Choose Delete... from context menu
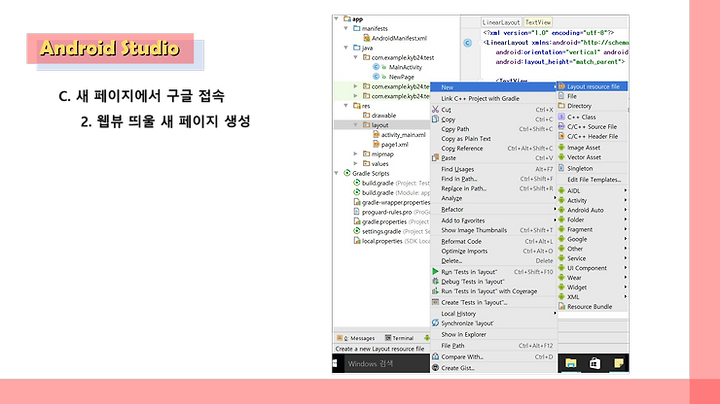The image size is (720, 404). [x=494, y=261]
